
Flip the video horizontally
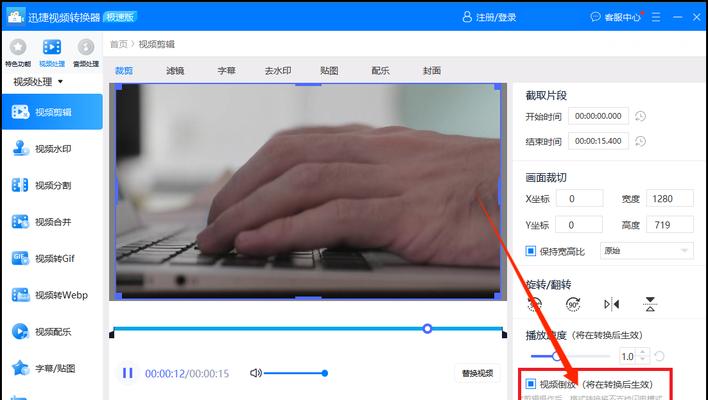click(x=611, y=304)
